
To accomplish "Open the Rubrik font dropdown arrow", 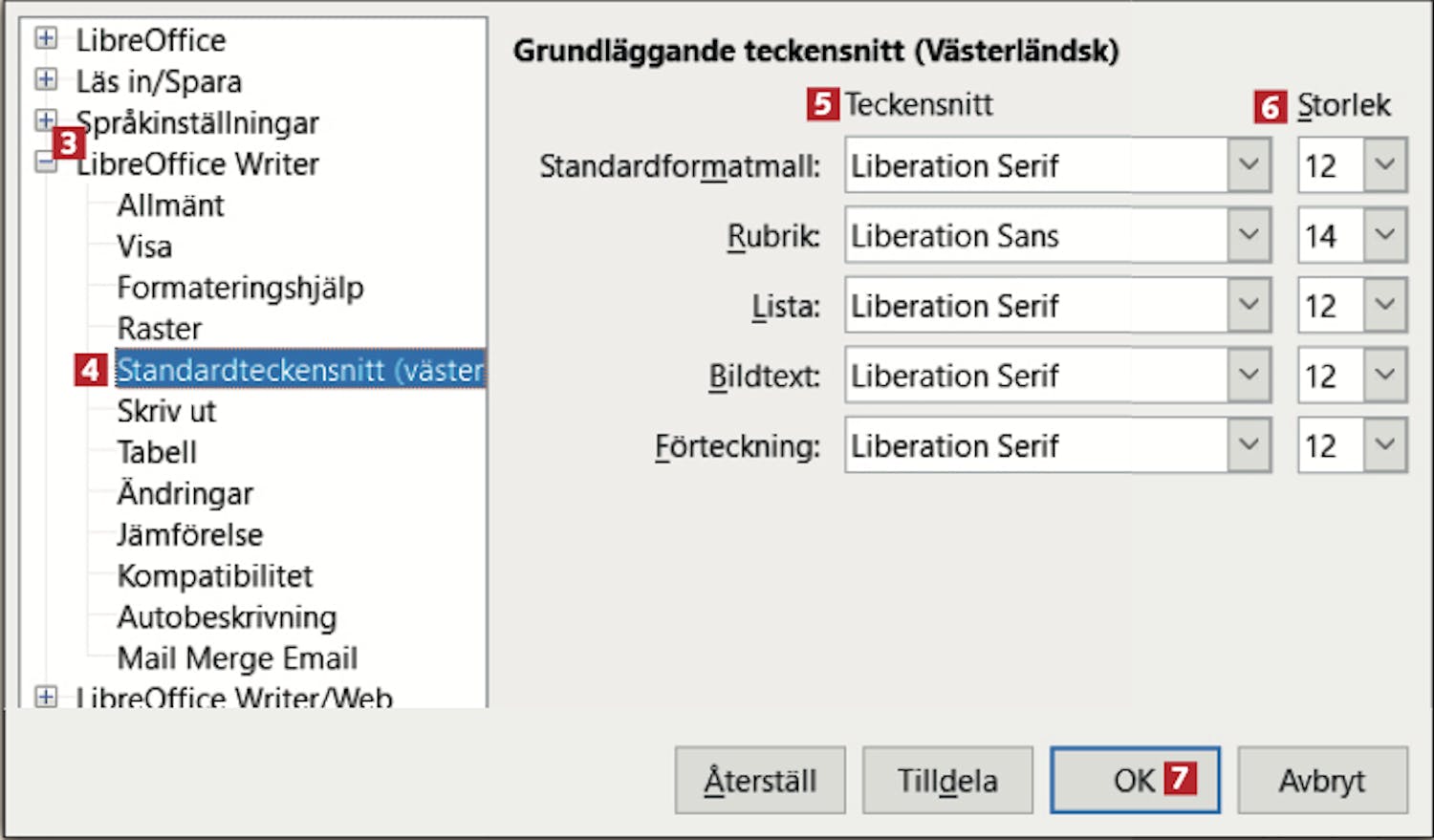I will point(1249,235).
